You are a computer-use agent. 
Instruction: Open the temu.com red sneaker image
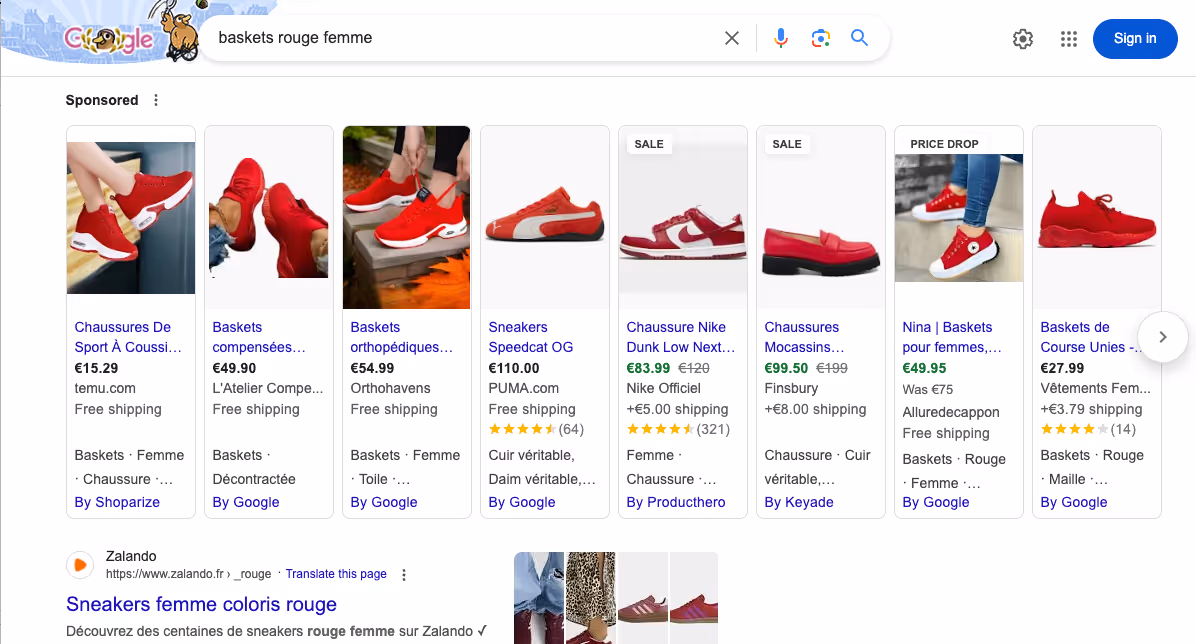point(131,217)
